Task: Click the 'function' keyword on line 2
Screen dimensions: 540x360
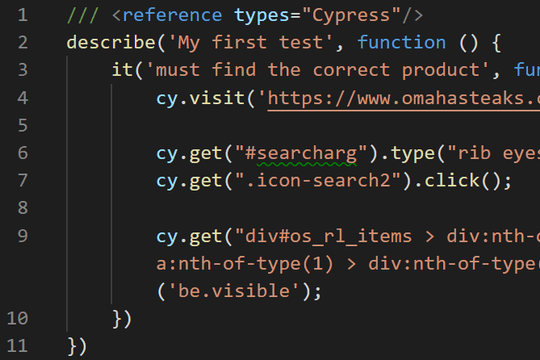Action: coord(402,43)
